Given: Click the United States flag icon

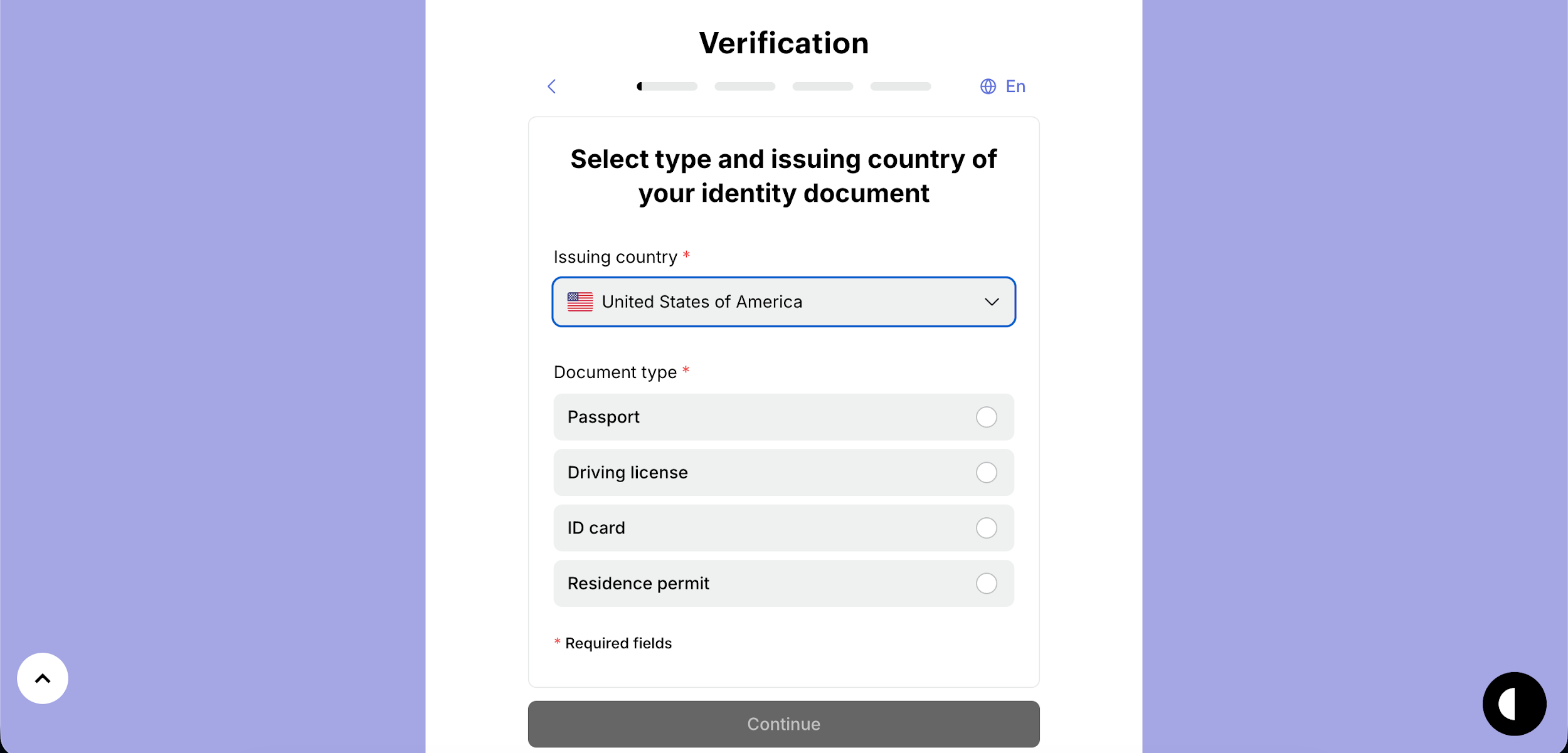Looking at the screenshot, I should (580, 302).
